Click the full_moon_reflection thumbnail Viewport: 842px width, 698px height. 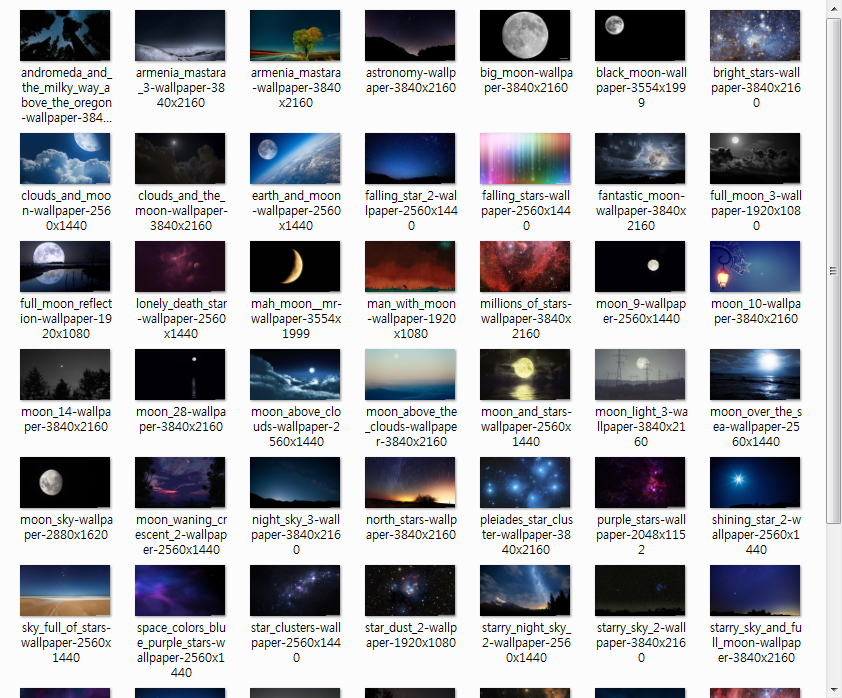point(65,266)
